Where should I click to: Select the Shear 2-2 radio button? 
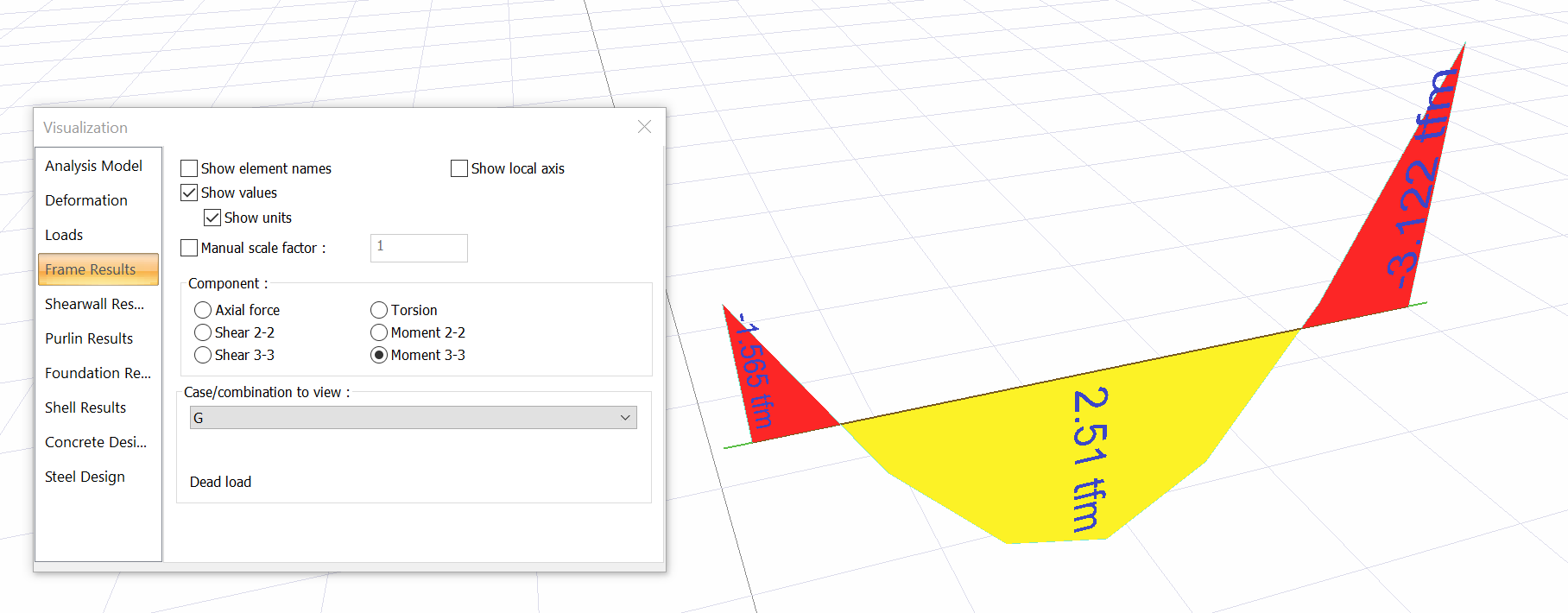[x=203, y=332]
